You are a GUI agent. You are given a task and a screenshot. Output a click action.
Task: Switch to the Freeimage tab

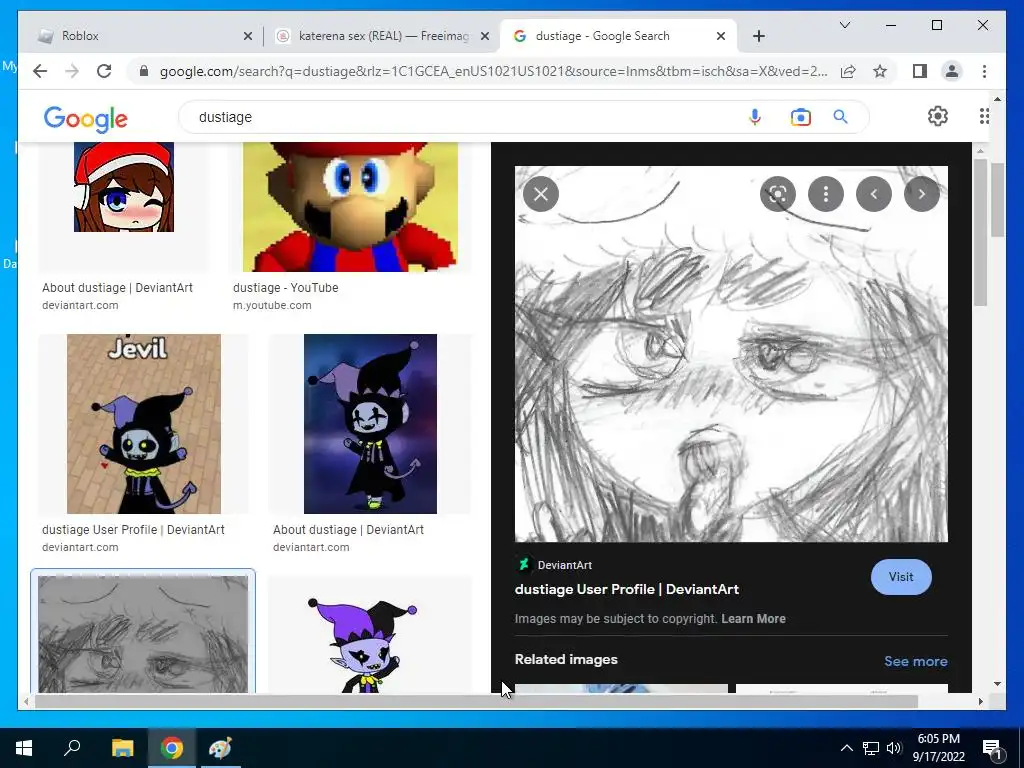pos(382,36)
